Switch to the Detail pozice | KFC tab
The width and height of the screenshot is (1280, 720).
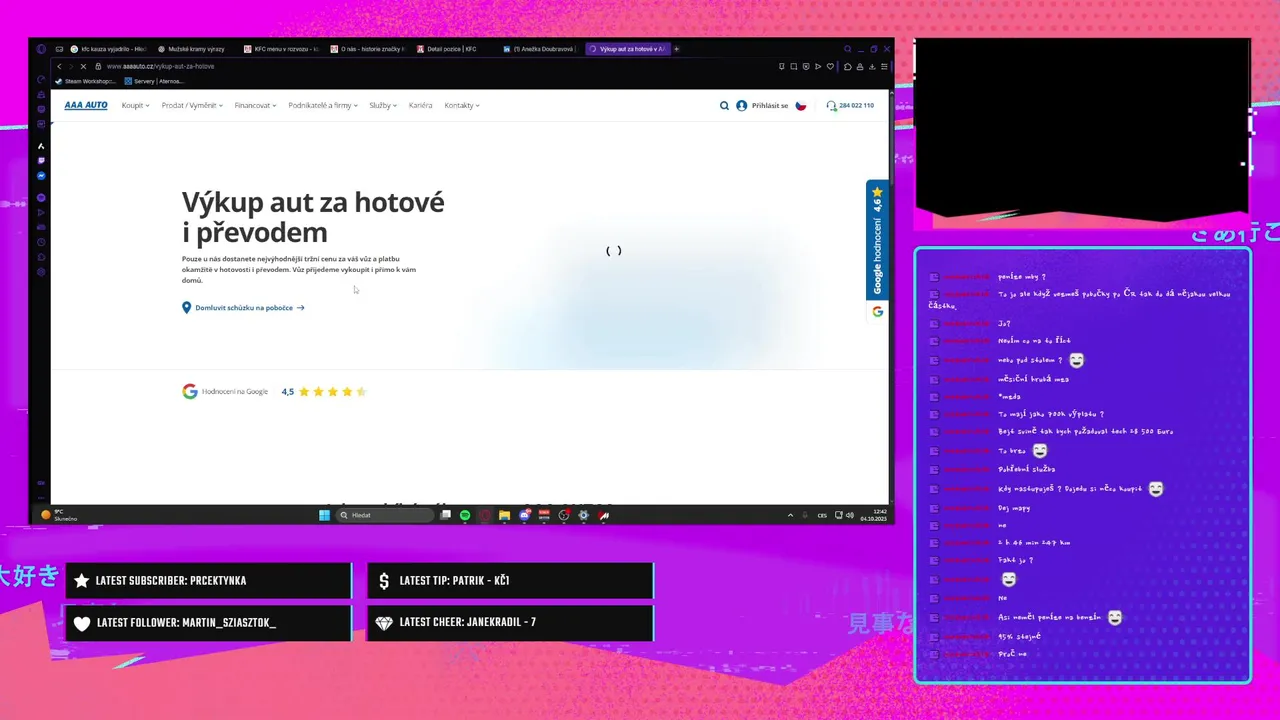452,49
